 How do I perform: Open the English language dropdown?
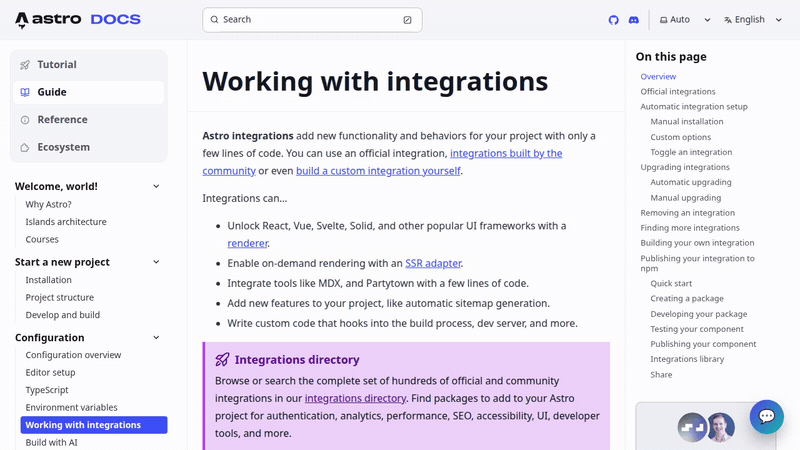pos(753,20)
